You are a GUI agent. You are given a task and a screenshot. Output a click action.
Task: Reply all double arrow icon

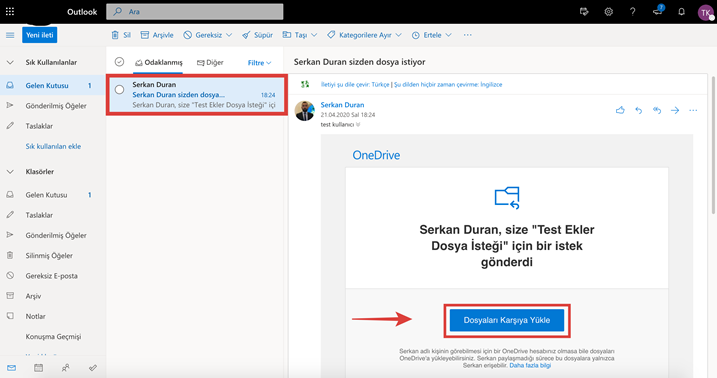click(657, 110)
